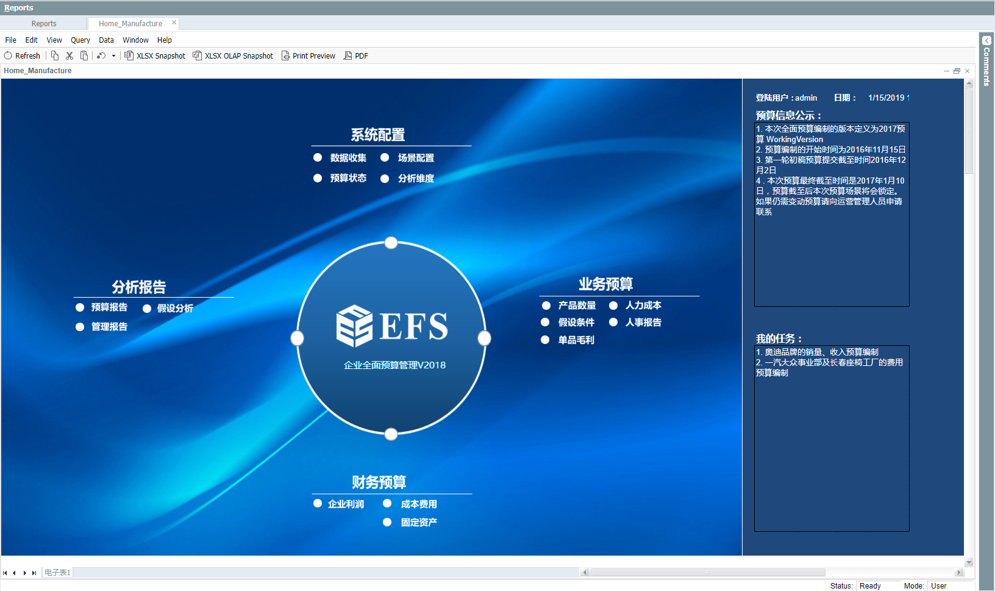Export an XLSX Snapshot

coord(155,56)
